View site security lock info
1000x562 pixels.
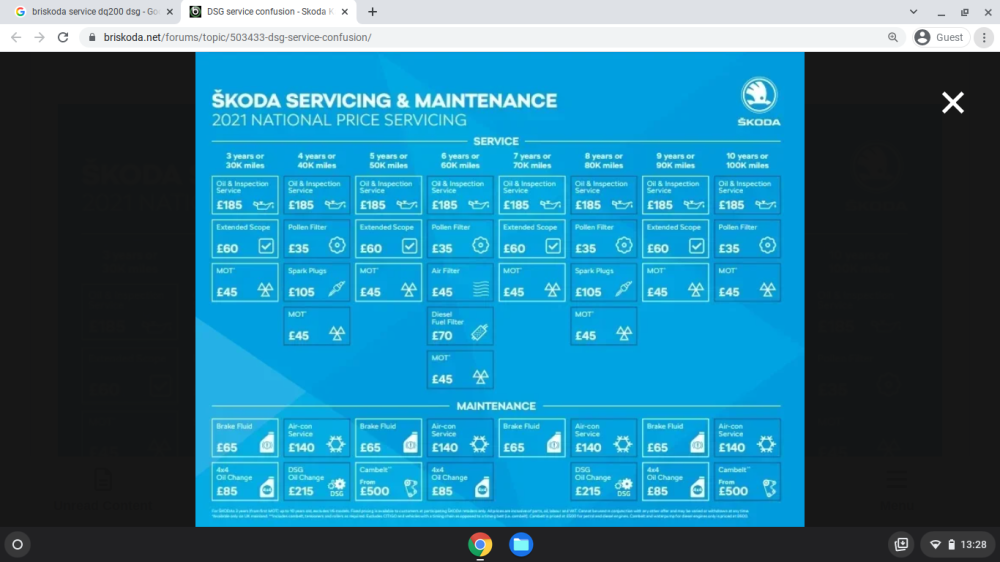(92, 38)
